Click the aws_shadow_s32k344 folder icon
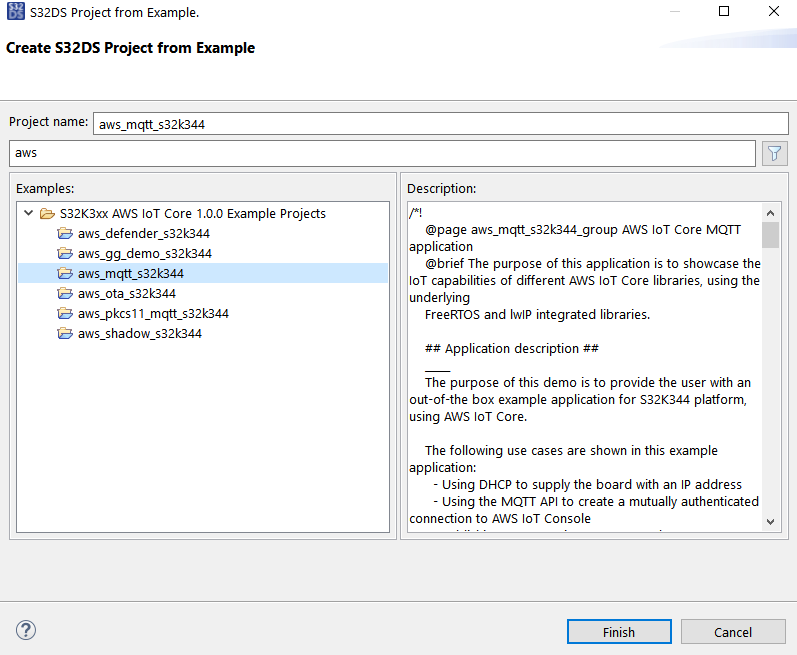Viewport: 797px width, 655px height. (x=66, y=333)
